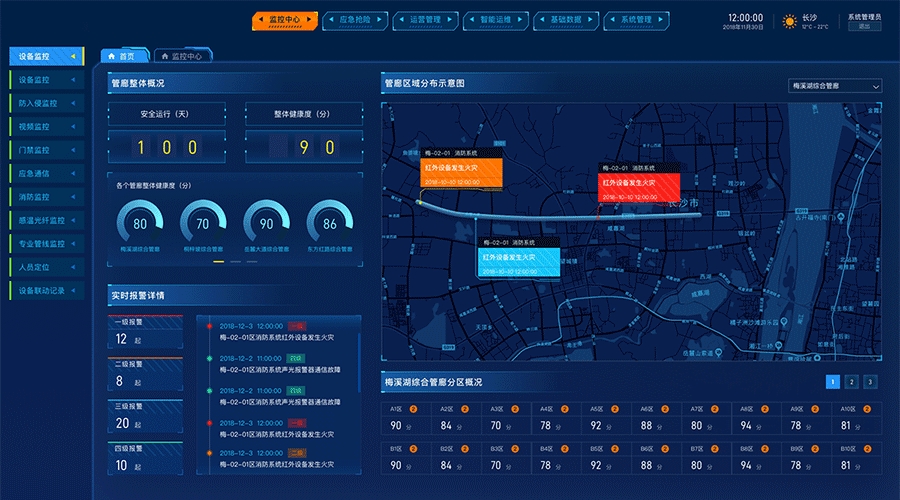Click the home icon on the 监控中心 tab
The image size is (900, 500).
coord(165,56)
